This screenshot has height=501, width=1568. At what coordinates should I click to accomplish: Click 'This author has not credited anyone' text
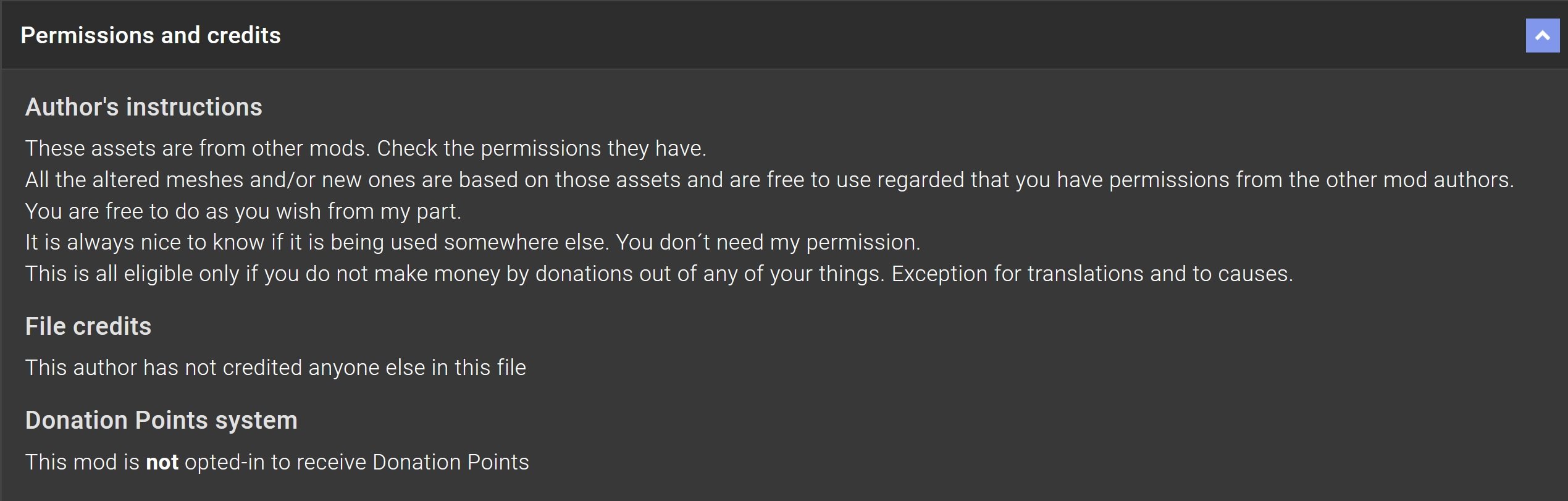coord(275,368)
